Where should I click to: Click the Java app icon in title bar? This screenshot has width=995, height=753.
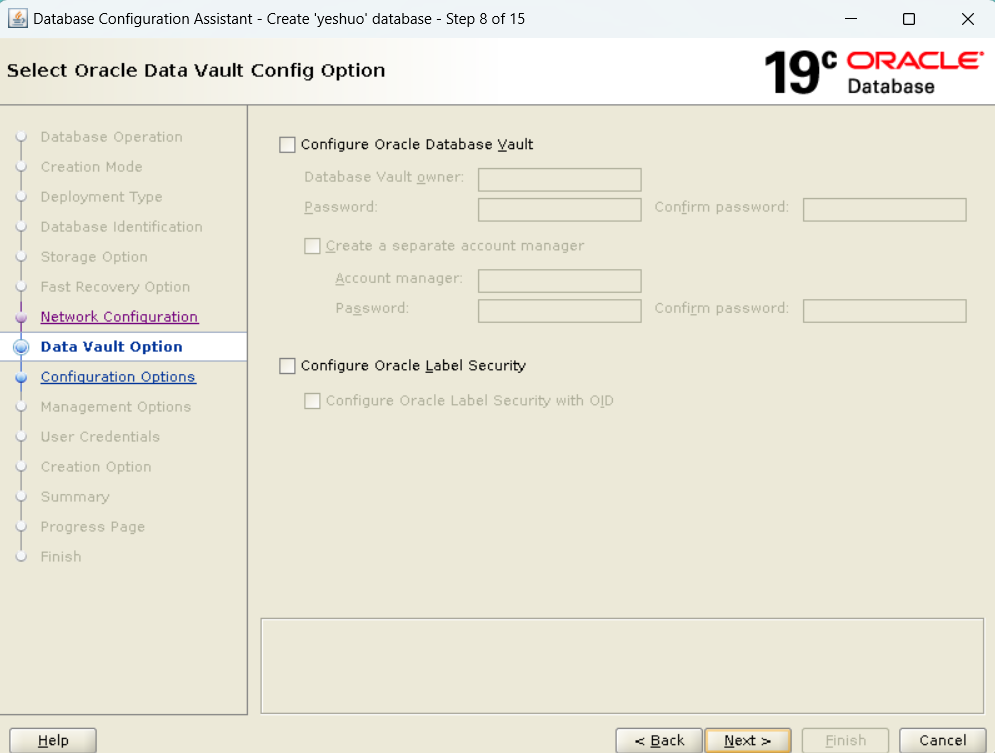tap(17, 18)
